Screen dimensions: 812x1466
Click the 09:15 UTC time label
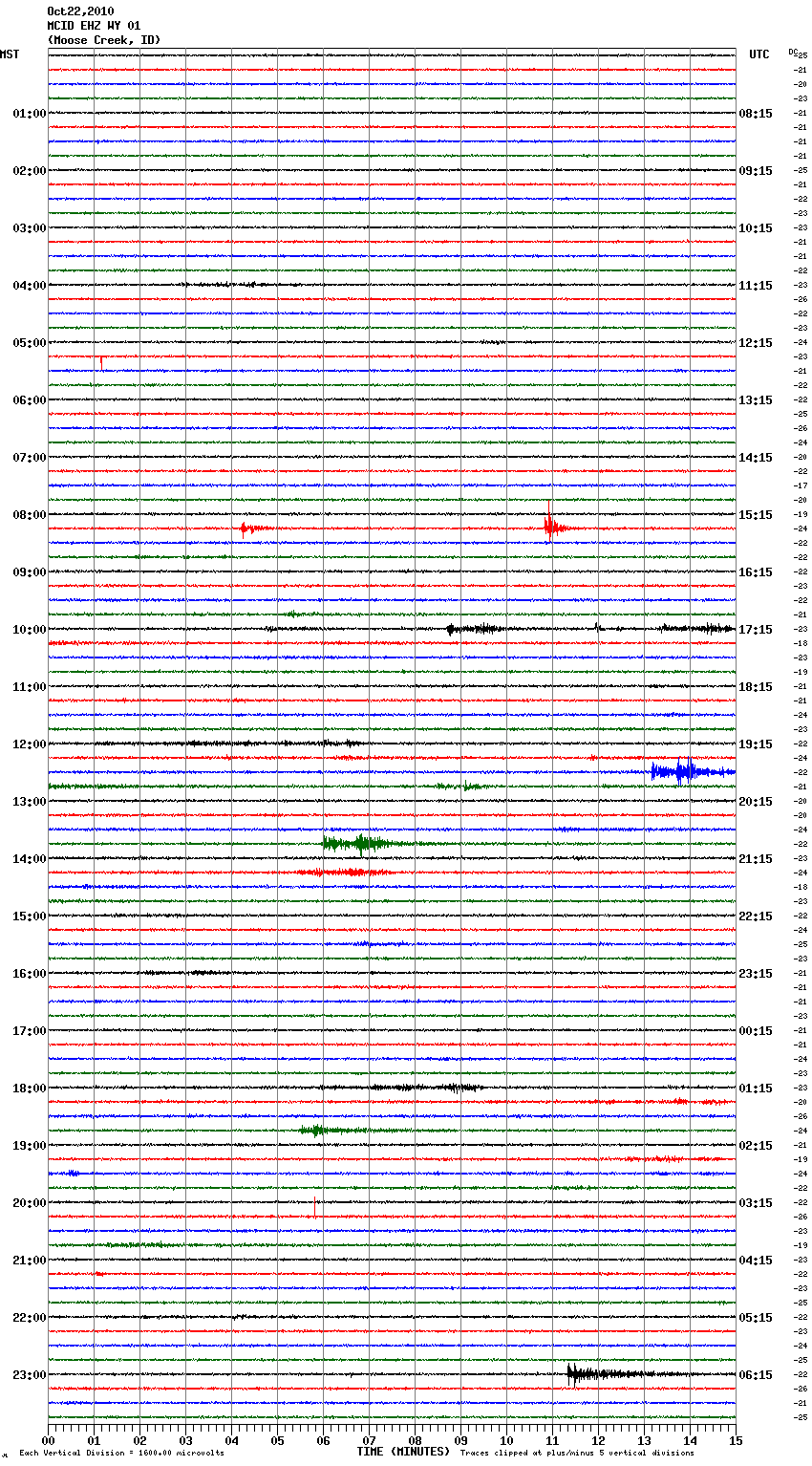click(x=756, y=171)
